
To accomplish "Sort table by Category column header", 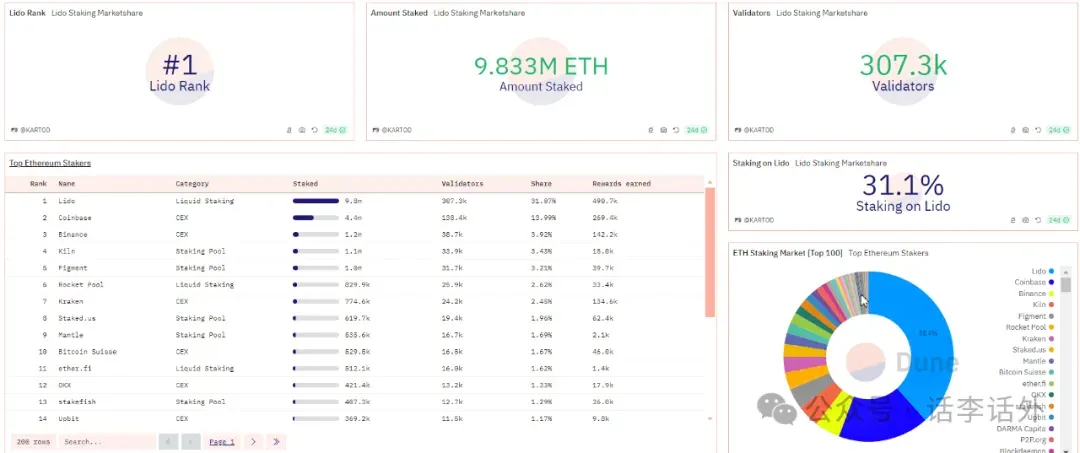I will (192, 184).
